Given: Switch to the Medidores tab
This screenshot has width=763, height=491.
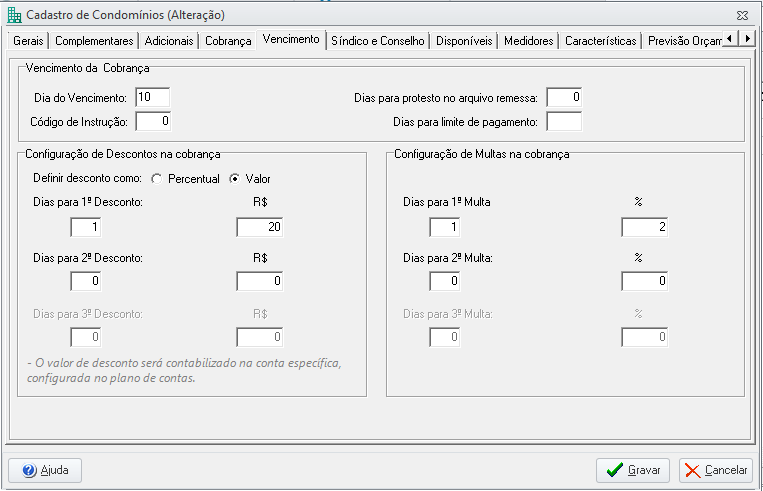Looking at the screenshot, I should pos(528,41).
